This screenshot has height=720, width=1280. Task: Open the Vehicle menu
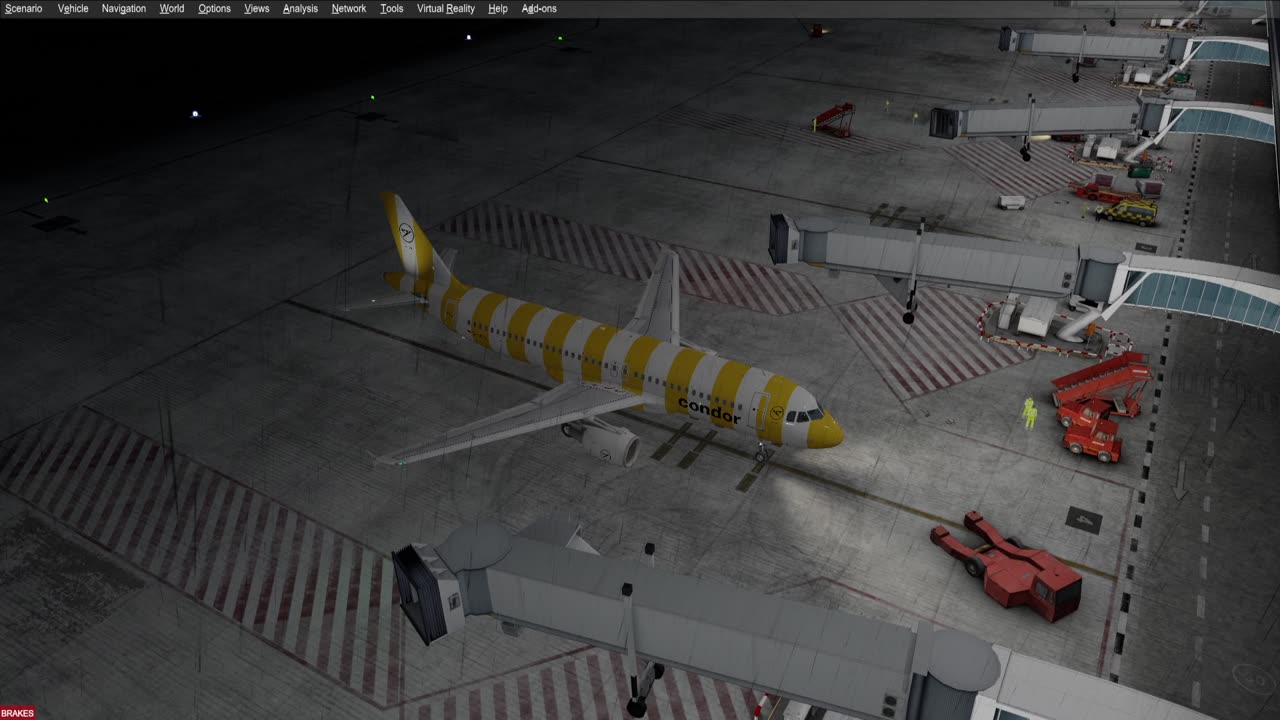pyautogui.click(x=73, y=8)
